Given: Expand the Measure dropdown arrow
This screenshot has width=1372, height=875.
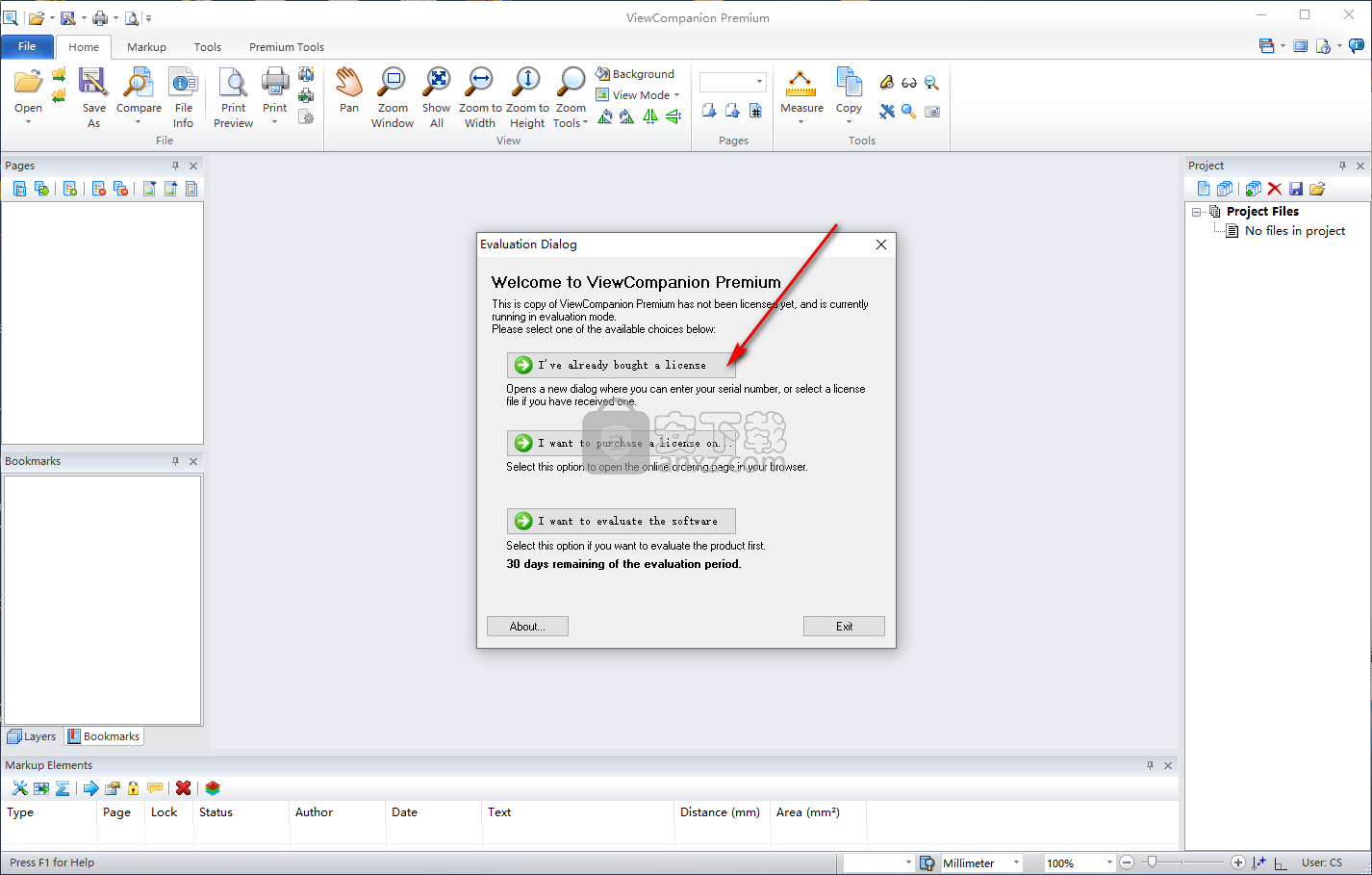Looking at the screenshot, I should tap(801, 122).
